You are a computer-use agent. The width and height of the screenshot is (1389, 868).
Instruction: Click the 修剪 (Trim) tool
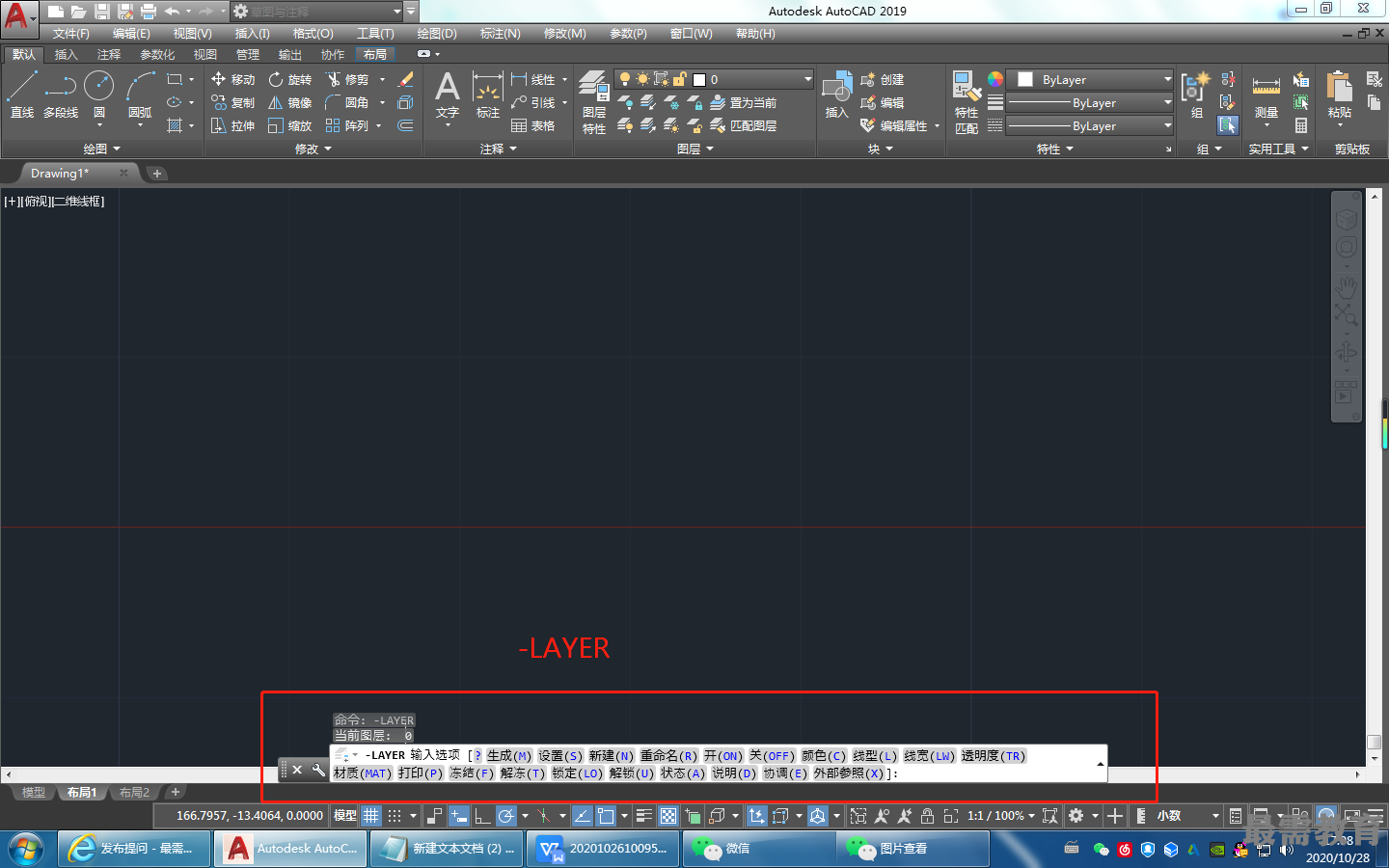(x=348, y=79)
